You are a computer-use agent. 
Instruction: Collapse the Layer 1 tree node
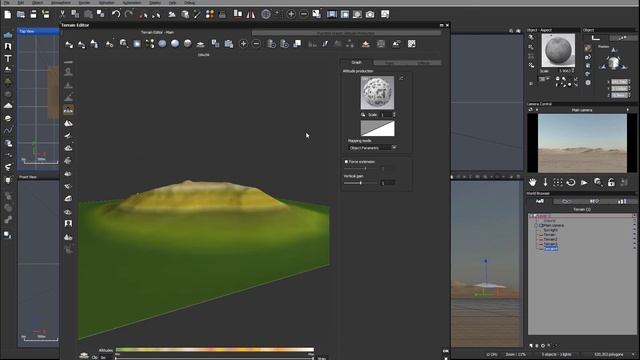(x=531, y=216)
